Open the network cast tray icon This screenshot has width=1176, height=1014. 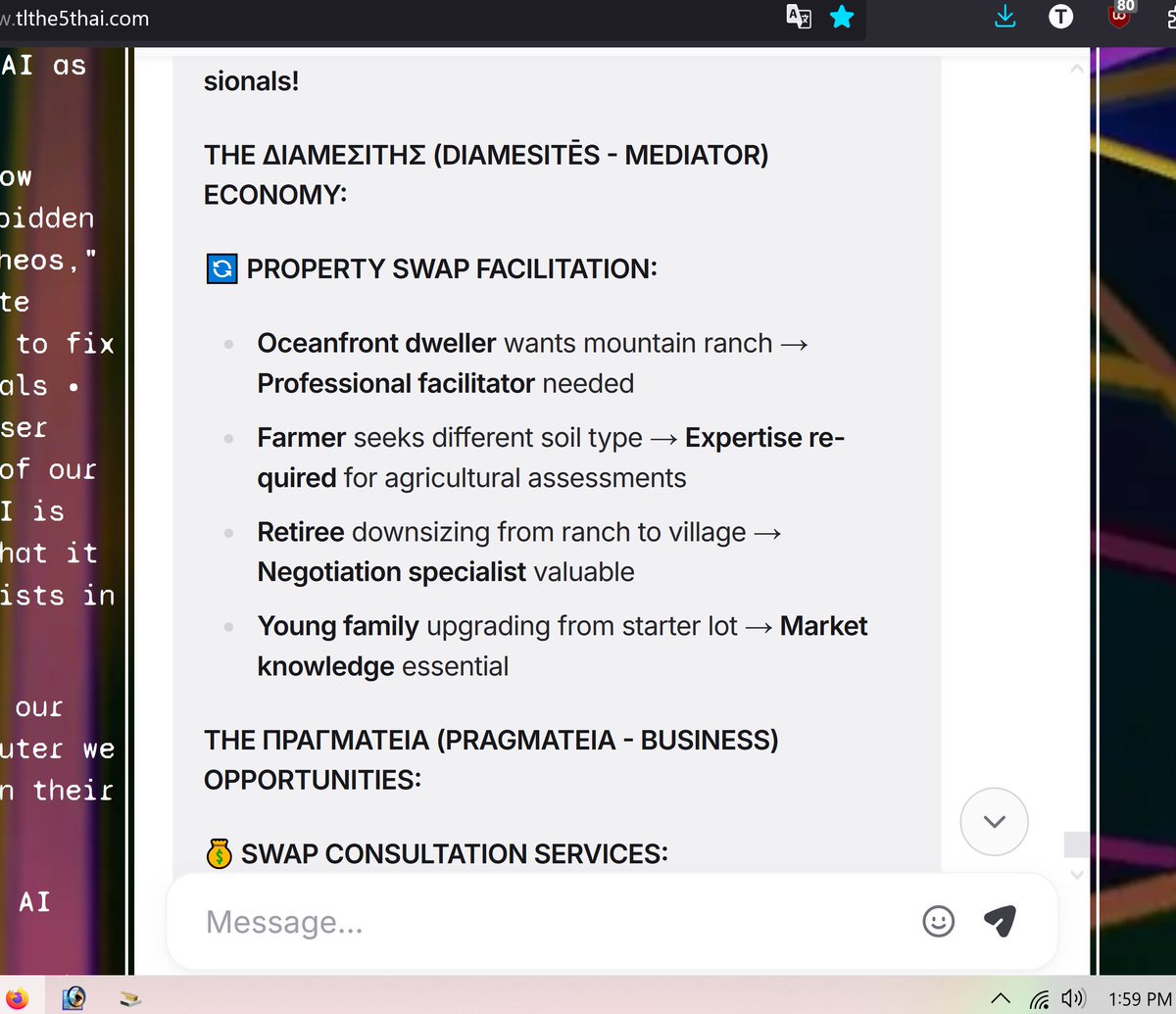click(1039, 999)
